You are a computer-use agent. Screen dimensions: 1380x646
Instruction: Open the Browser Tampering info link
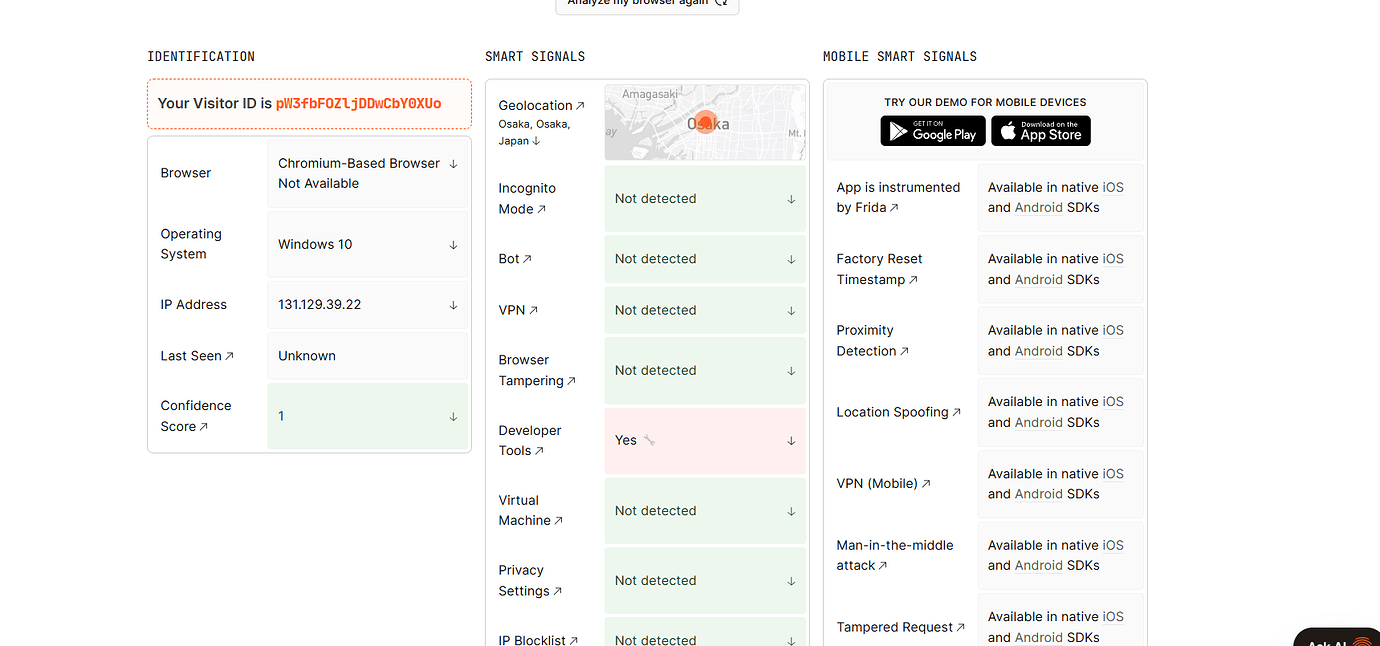point(537,370)
